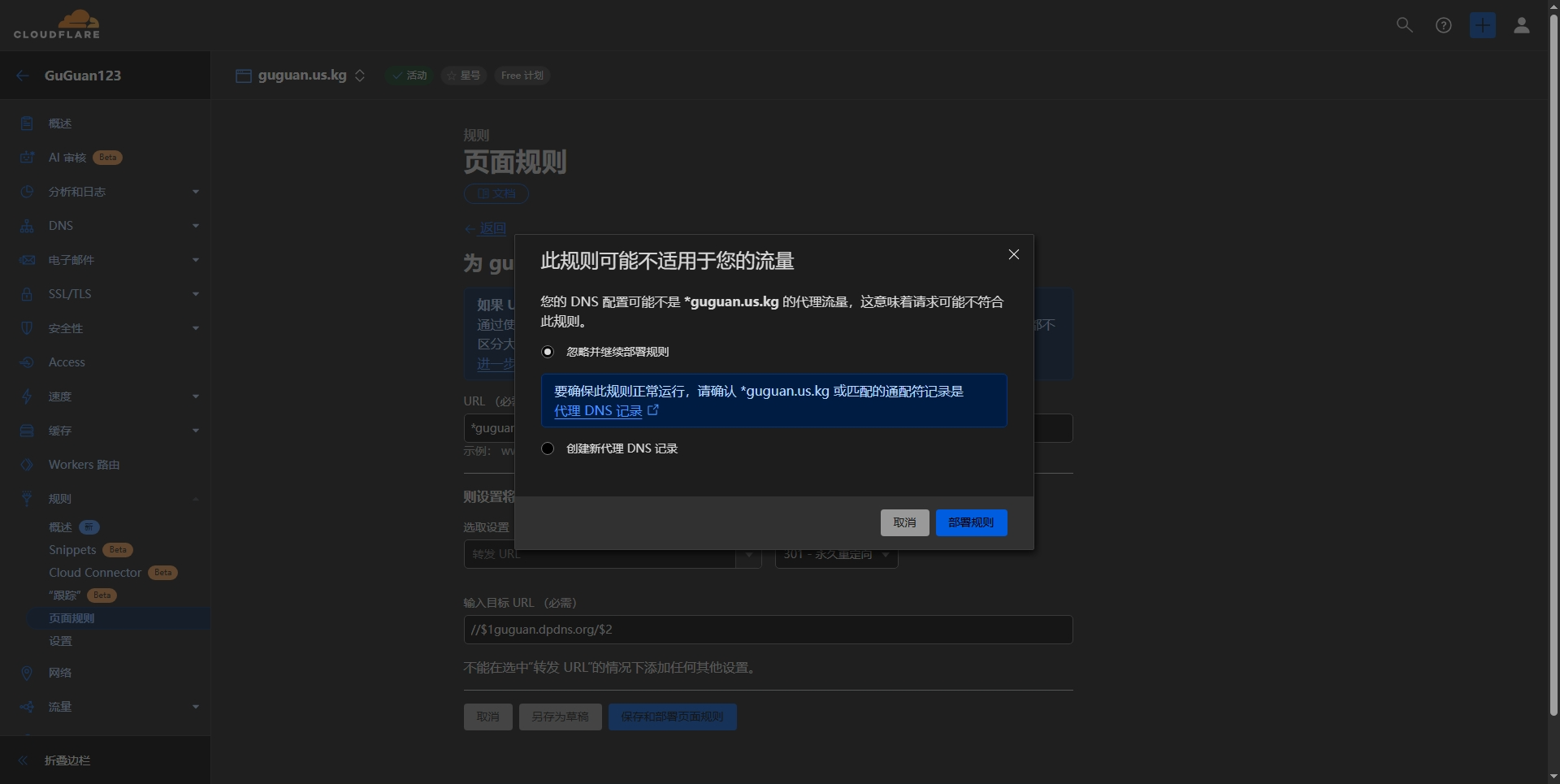Click the blue plus add button

click(x=1483, y=25)
